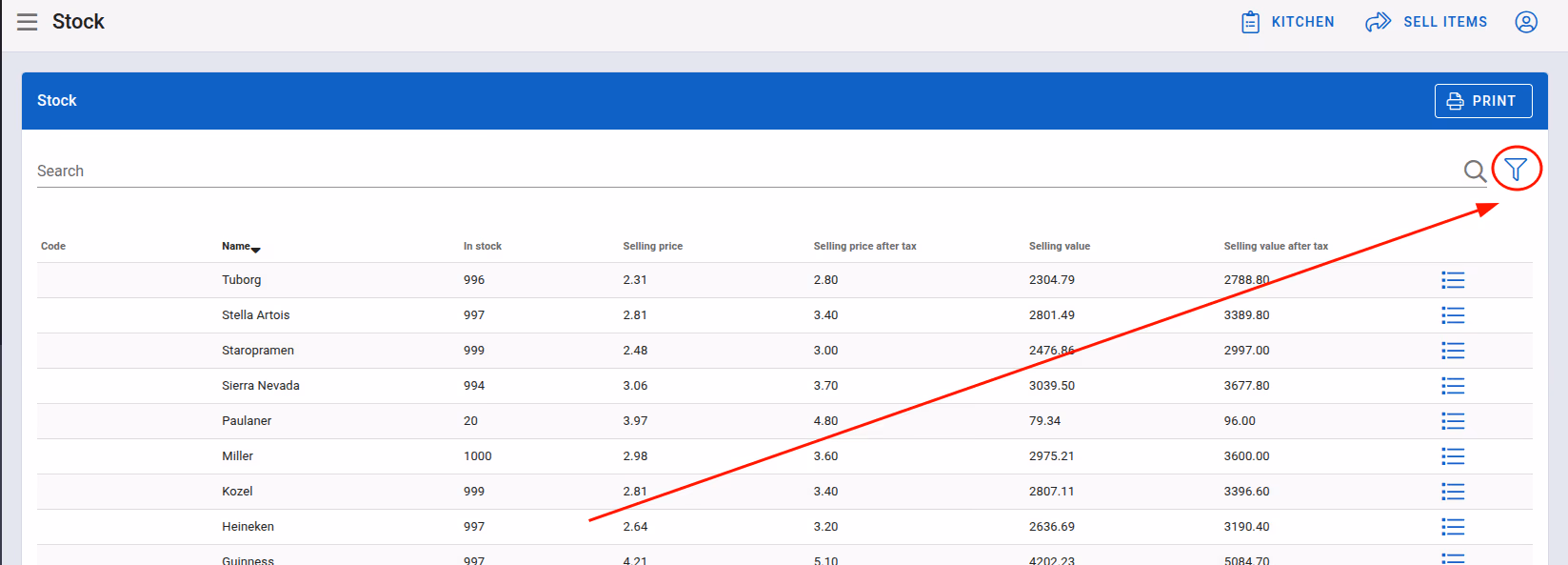
Task: Sort by Selling value after tax header
Action: pyautogui.click(x=1276, y=246)
